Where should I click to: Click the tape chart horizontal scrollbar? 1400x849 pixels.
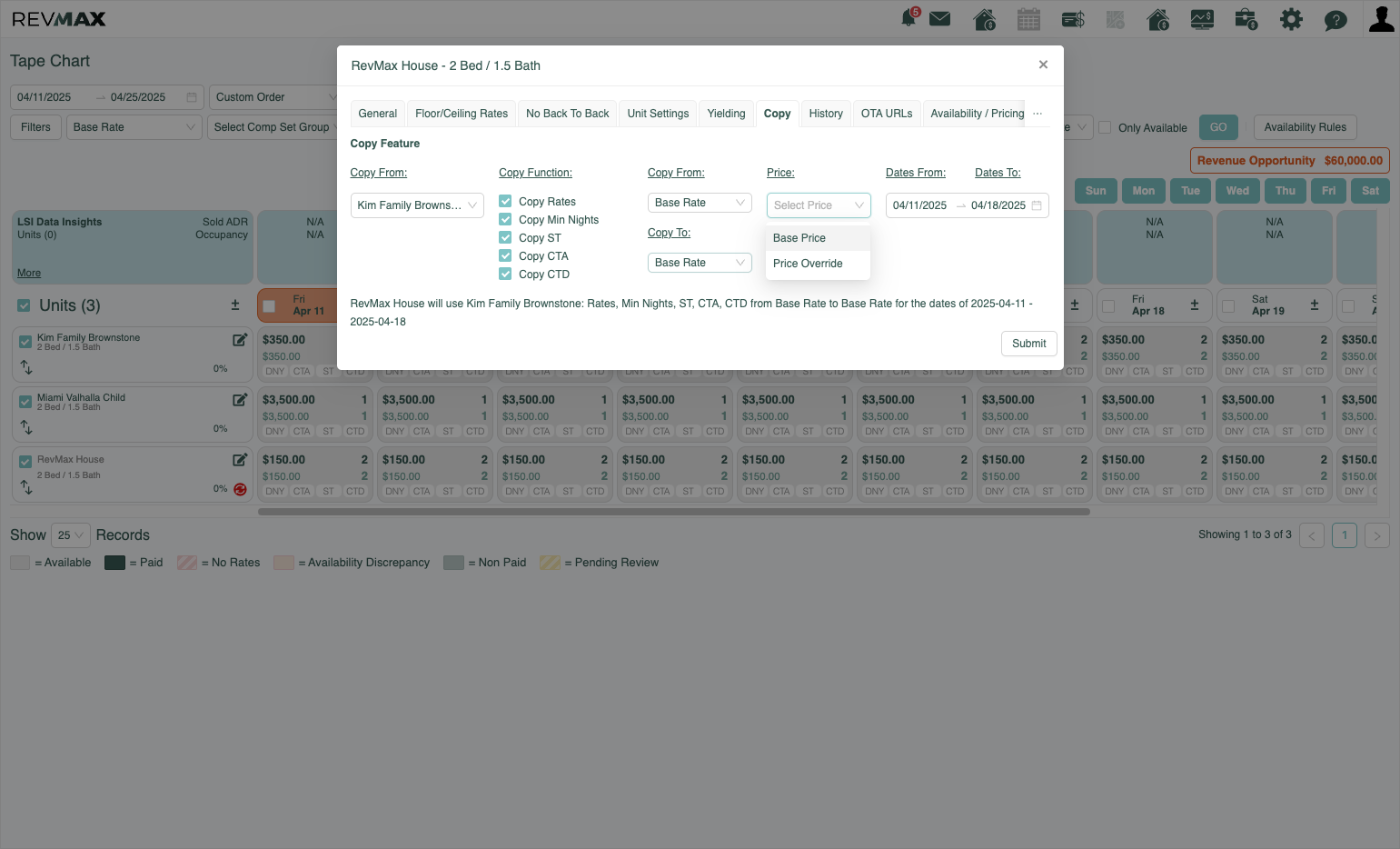pyautogui.click(x=673, y=512)
